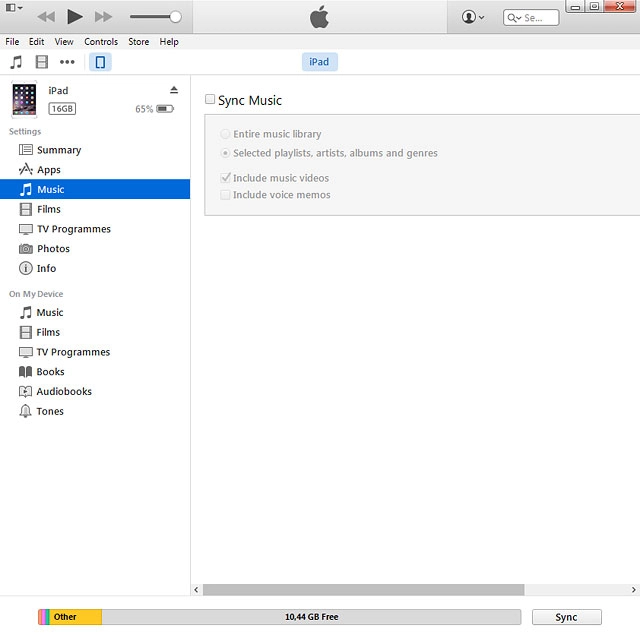Open the Store menu

coord(138,42)
